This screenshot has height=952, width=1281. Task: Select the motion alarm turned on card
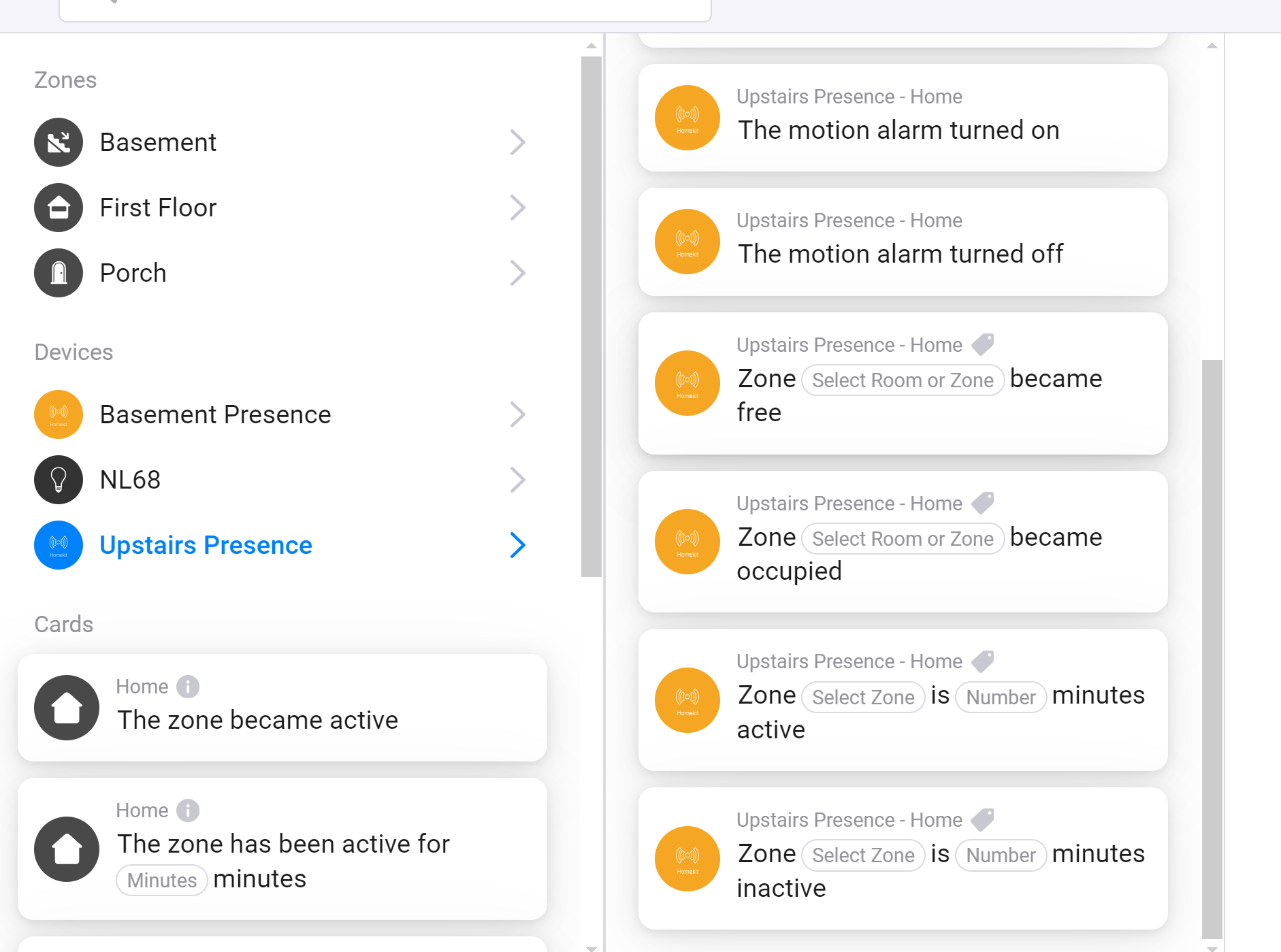pos(903,118)
